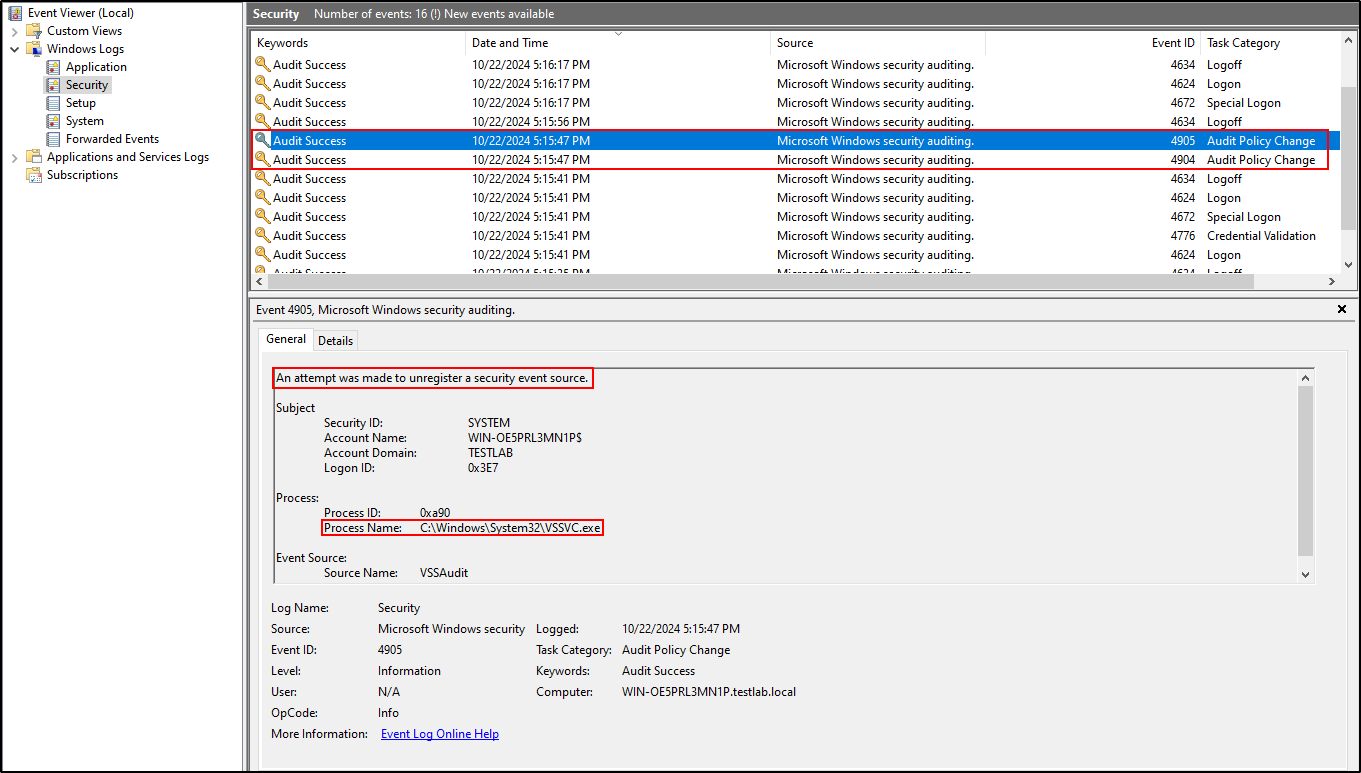Select the Custom Views folder icon
The image size is (1361, 773).
pos(34,31)
